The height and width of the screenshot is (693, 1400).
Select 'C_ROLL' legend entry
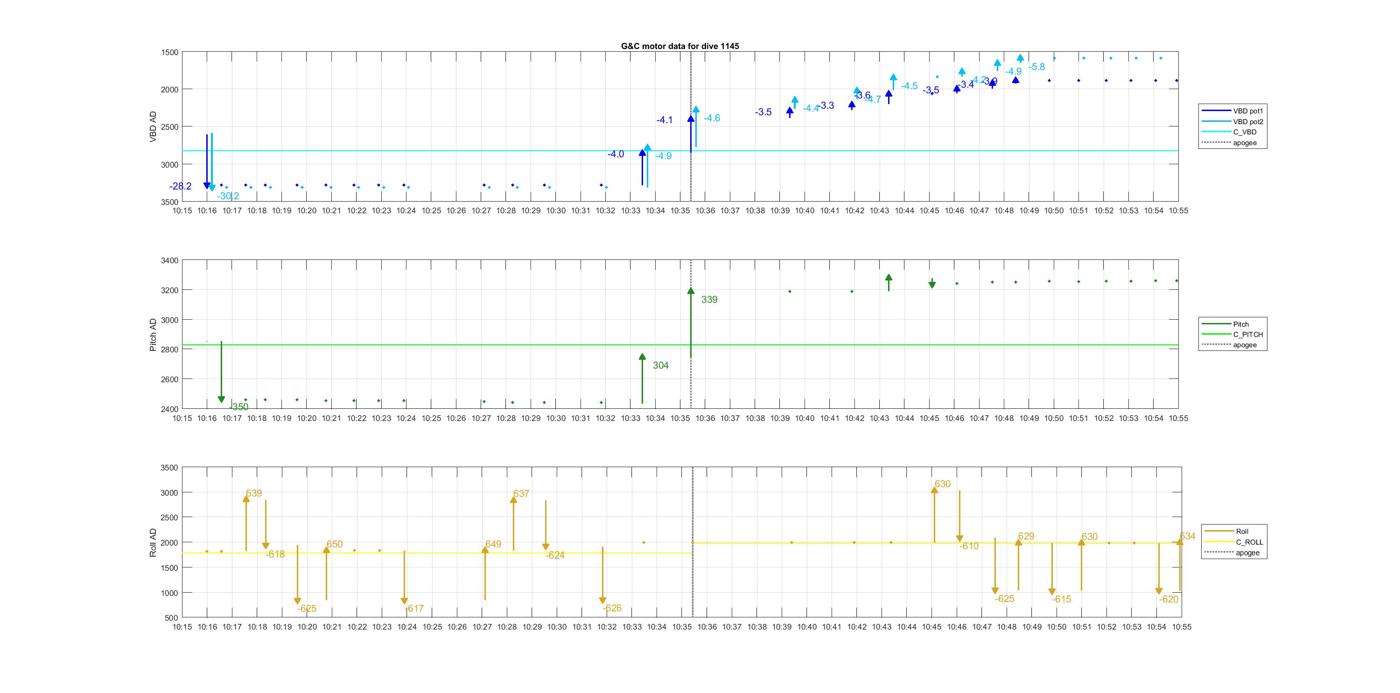pyautogui.click(x=1250, y=542)
